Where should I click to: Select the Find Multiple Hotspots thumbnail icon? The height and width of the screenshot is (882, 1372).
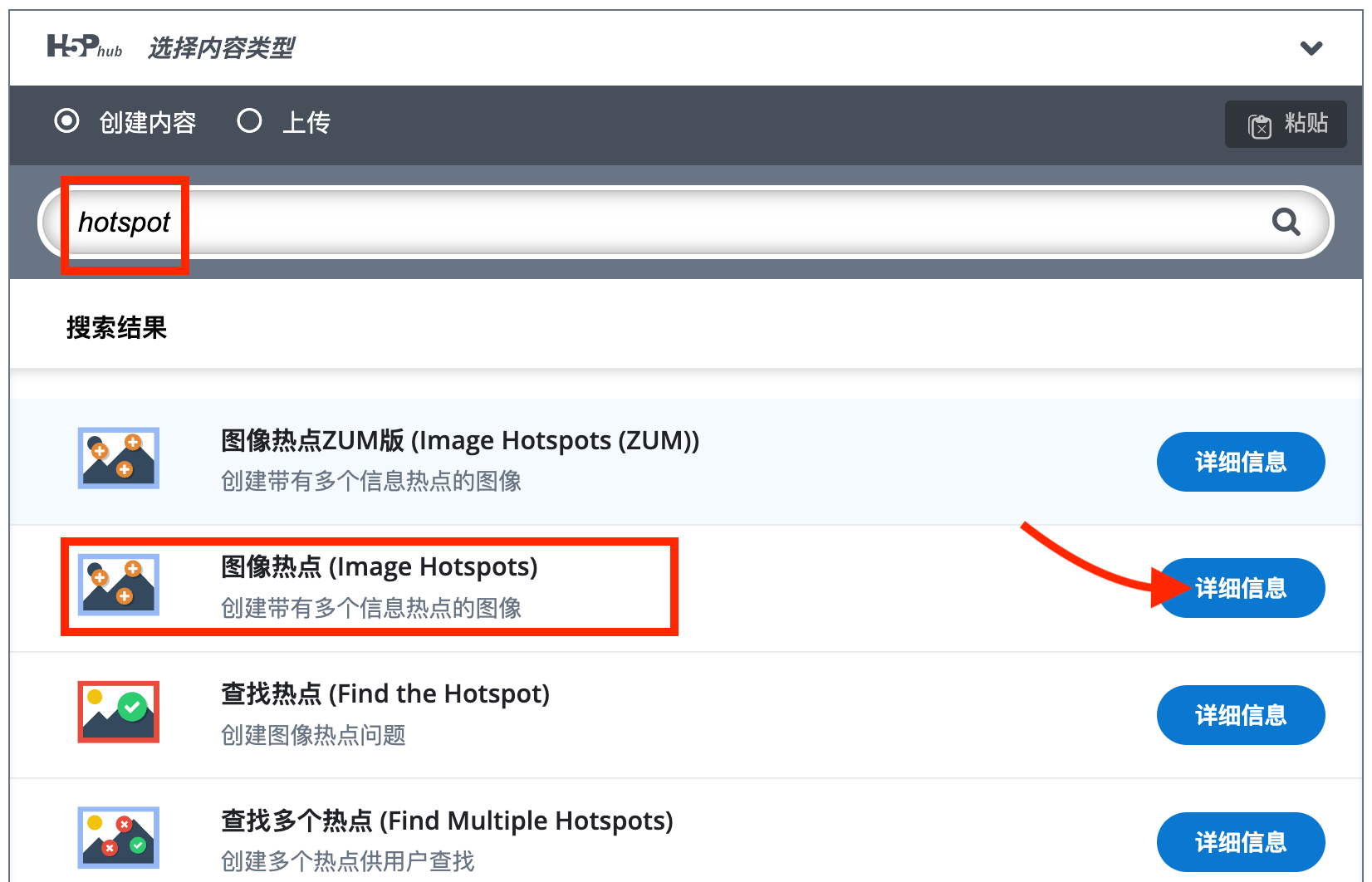tap(117, 837)
